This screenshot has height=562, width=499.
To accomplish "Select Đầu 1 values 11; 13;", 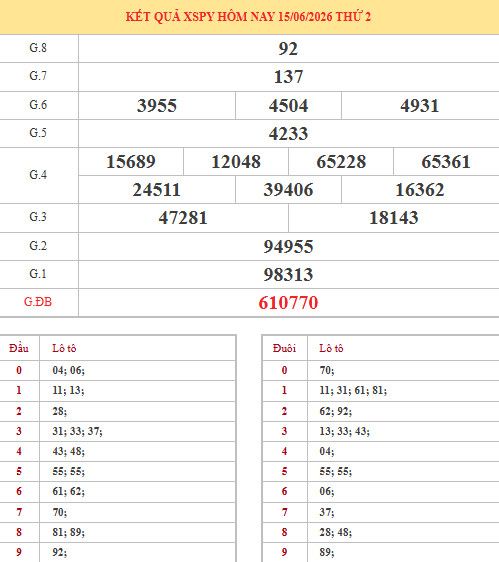I will click(x=68, y=390).
